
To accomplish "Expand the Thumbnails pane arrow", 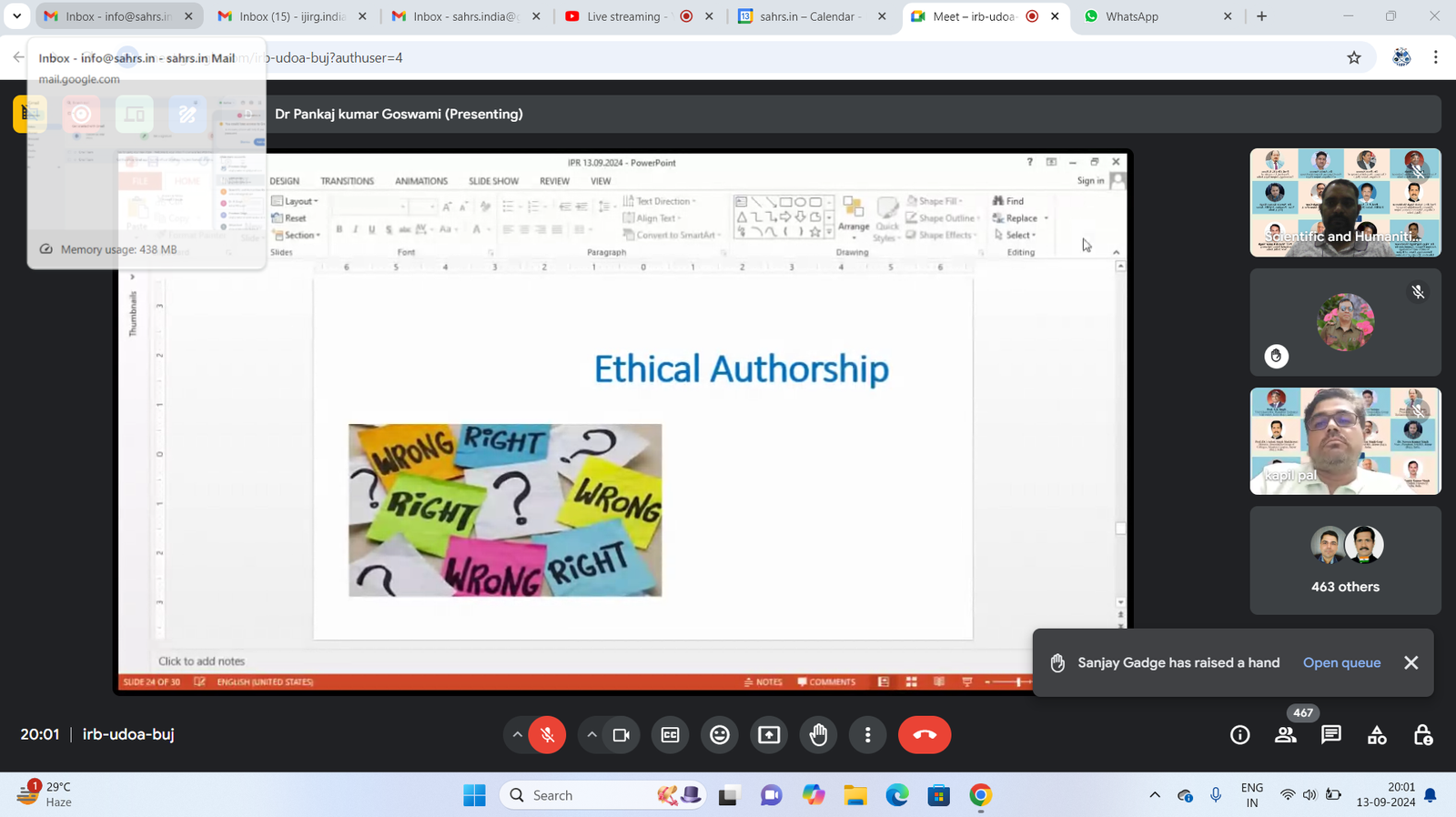I will click(x=132, y=277).
